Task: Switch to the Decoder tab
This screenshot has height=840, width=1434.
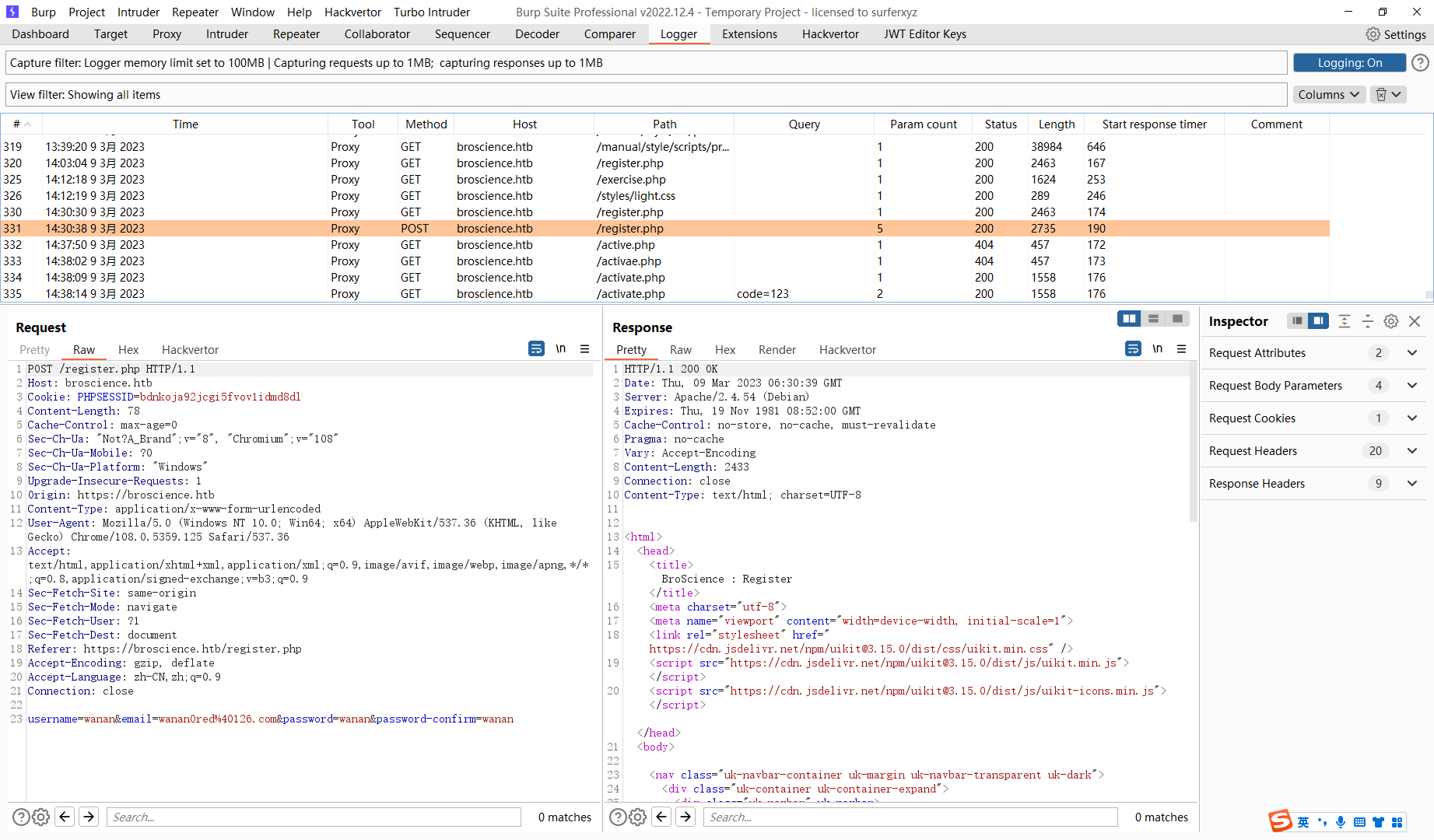Action: (537, 34)
